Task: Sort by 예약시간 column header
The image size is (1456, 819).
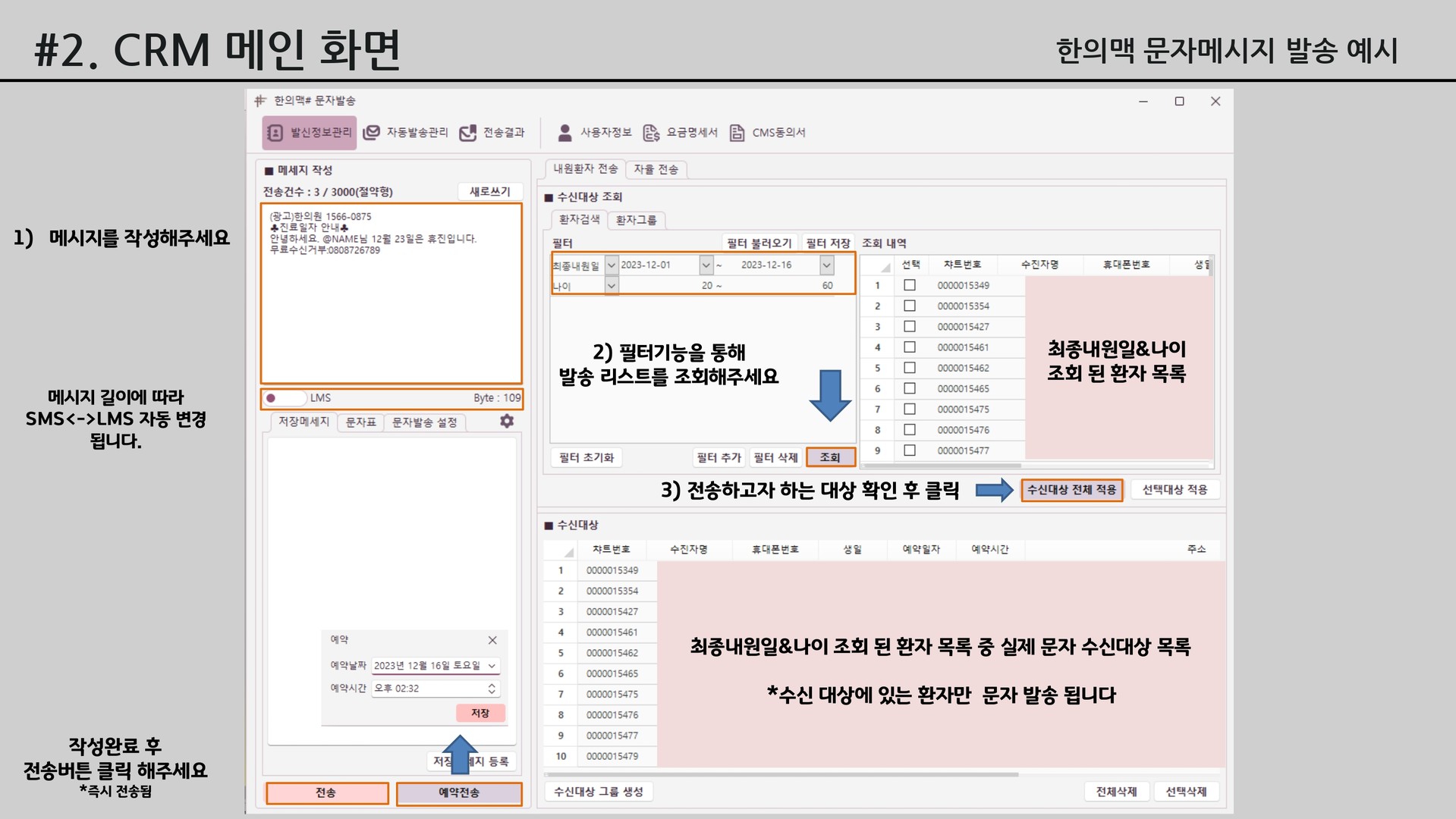Action: pos(990,550)
